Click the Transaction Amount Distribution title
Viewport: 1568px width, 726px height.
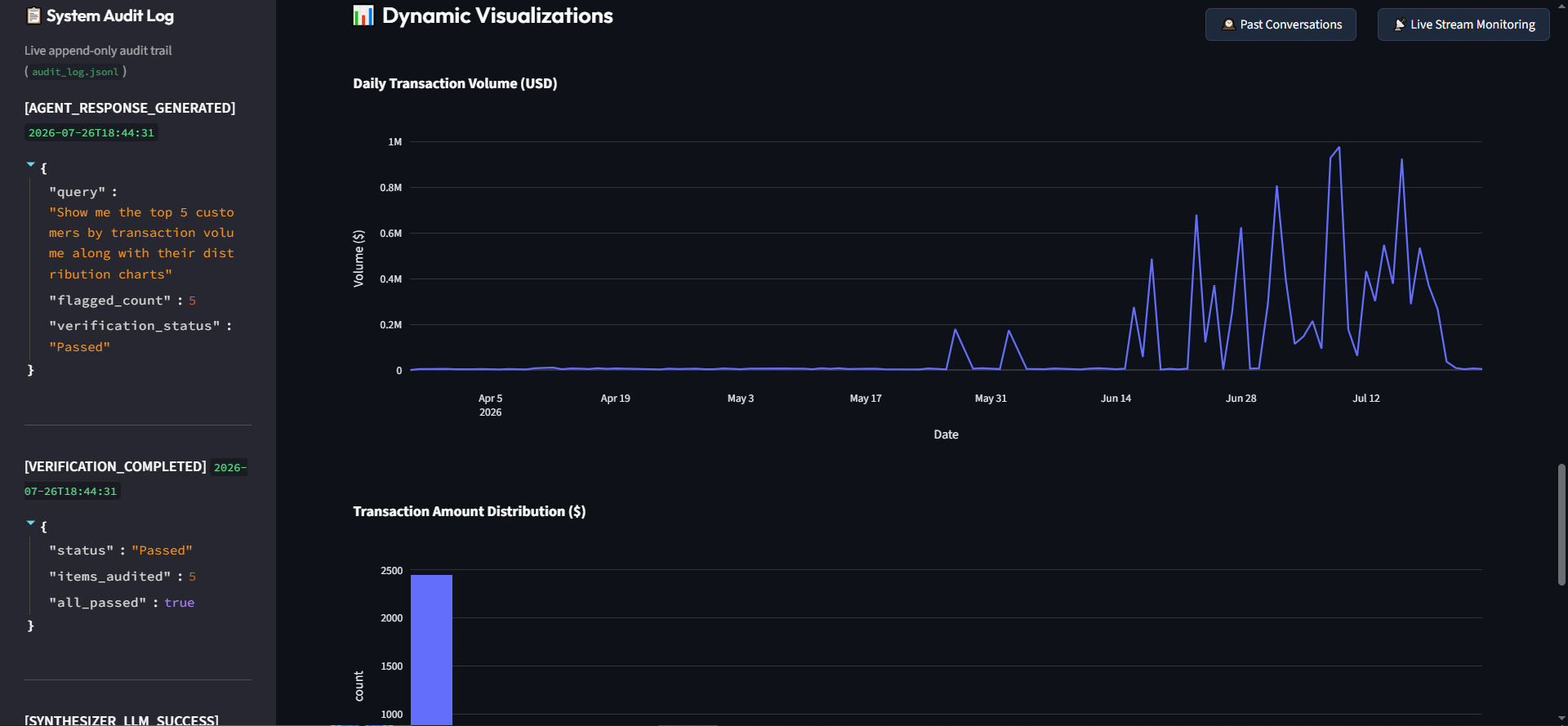[x=469, y=511]
